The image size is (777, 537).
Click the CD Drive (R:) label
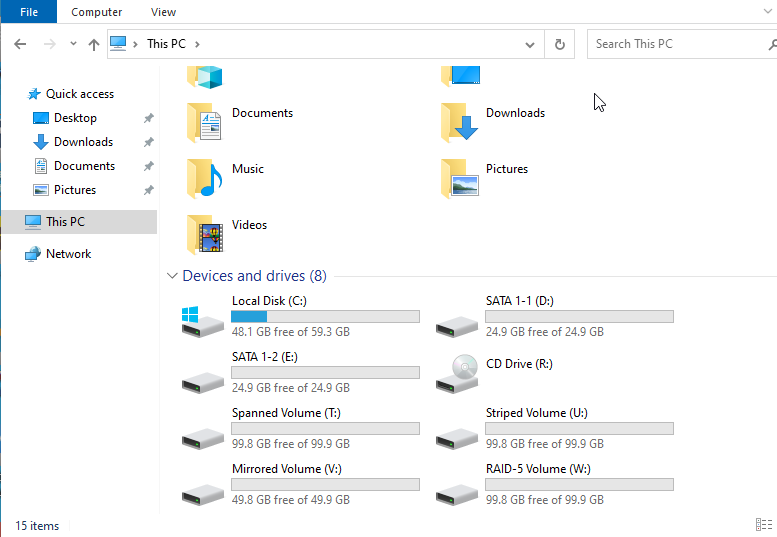519,364
